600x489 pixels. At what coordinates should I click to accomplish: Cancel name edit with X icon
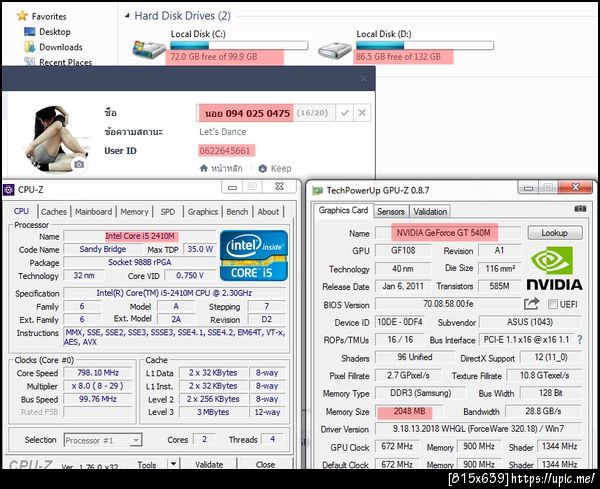(362, 113)
